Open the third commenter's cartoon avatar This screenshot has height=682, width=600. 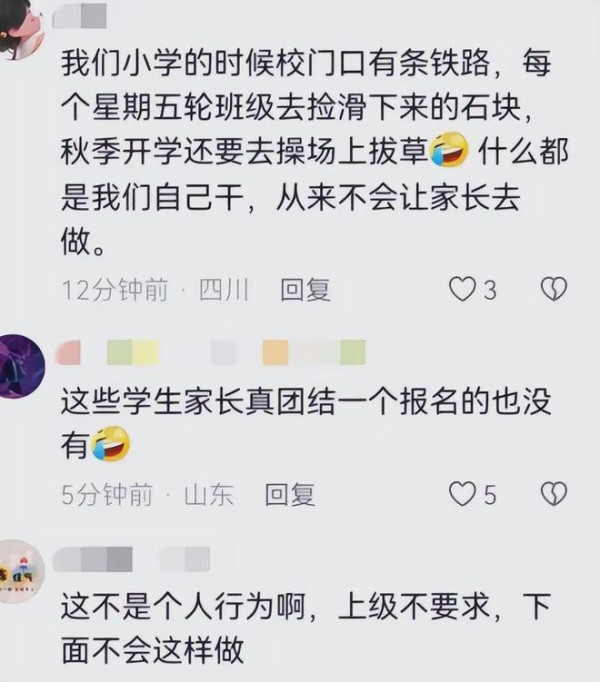(21, 571)
